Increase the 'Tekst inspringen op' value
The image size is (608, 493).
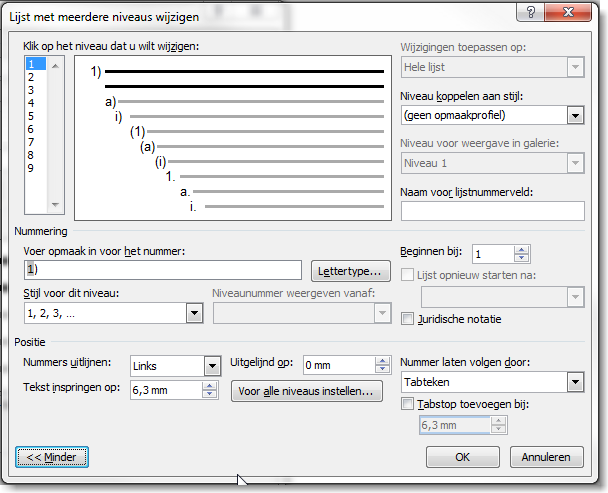click(210, 386)
